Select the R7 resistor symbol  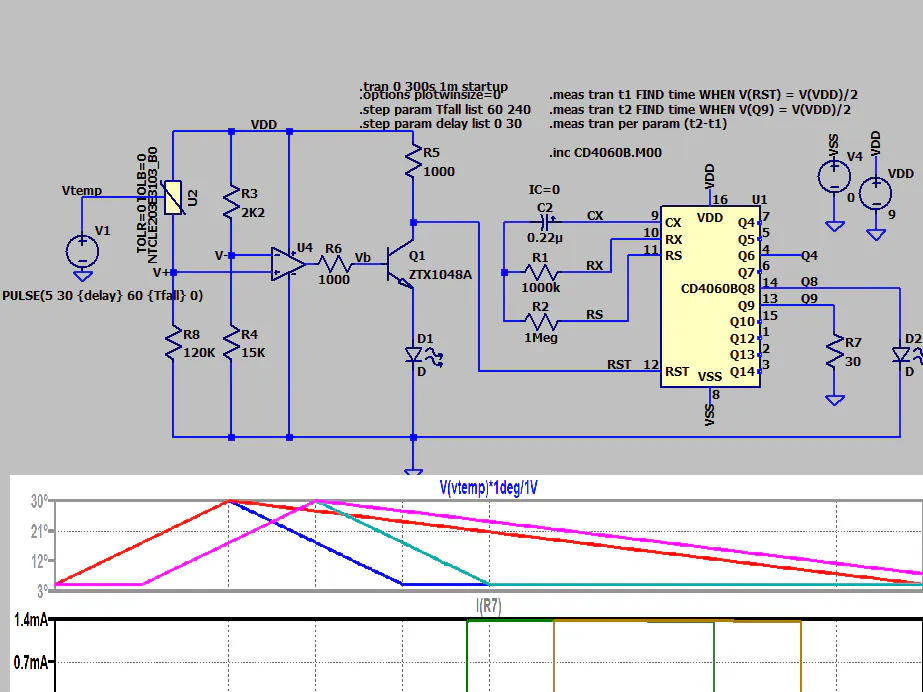click(835, 351)
